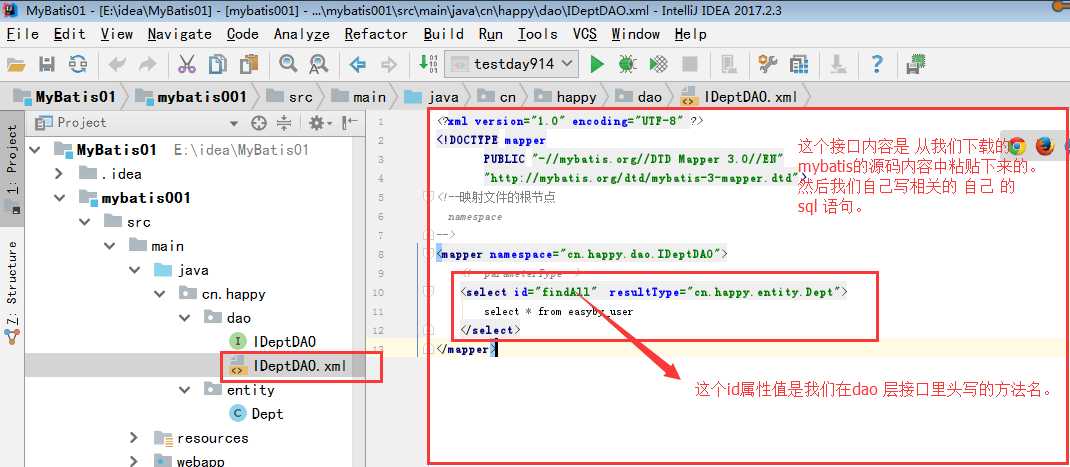
Task: Click the resultType value cn.happy.entity.Dept
Action: pyautogui.click(x=763, y=292)
